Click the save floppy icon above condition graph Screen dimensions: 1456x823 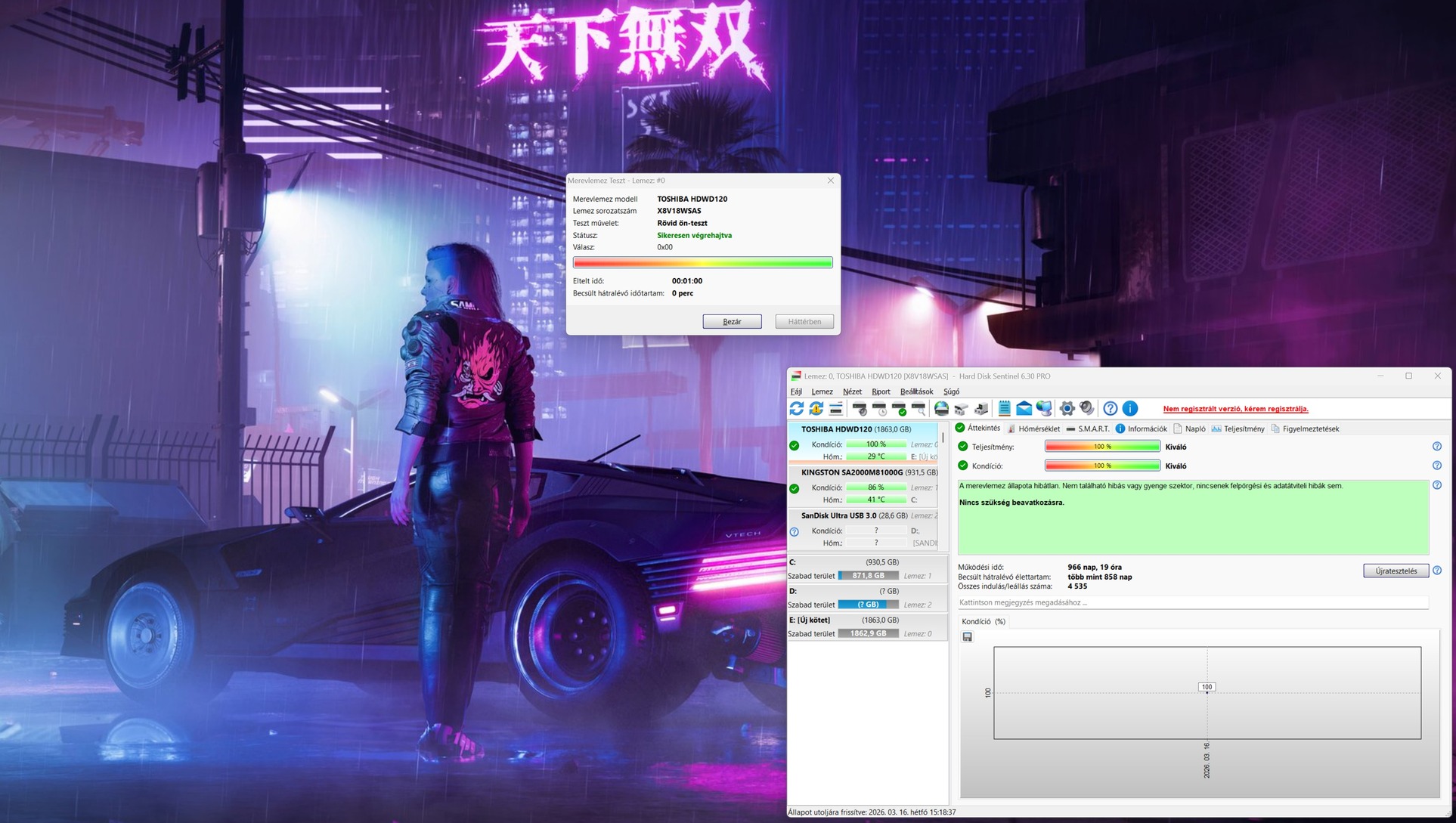[967, 637]
